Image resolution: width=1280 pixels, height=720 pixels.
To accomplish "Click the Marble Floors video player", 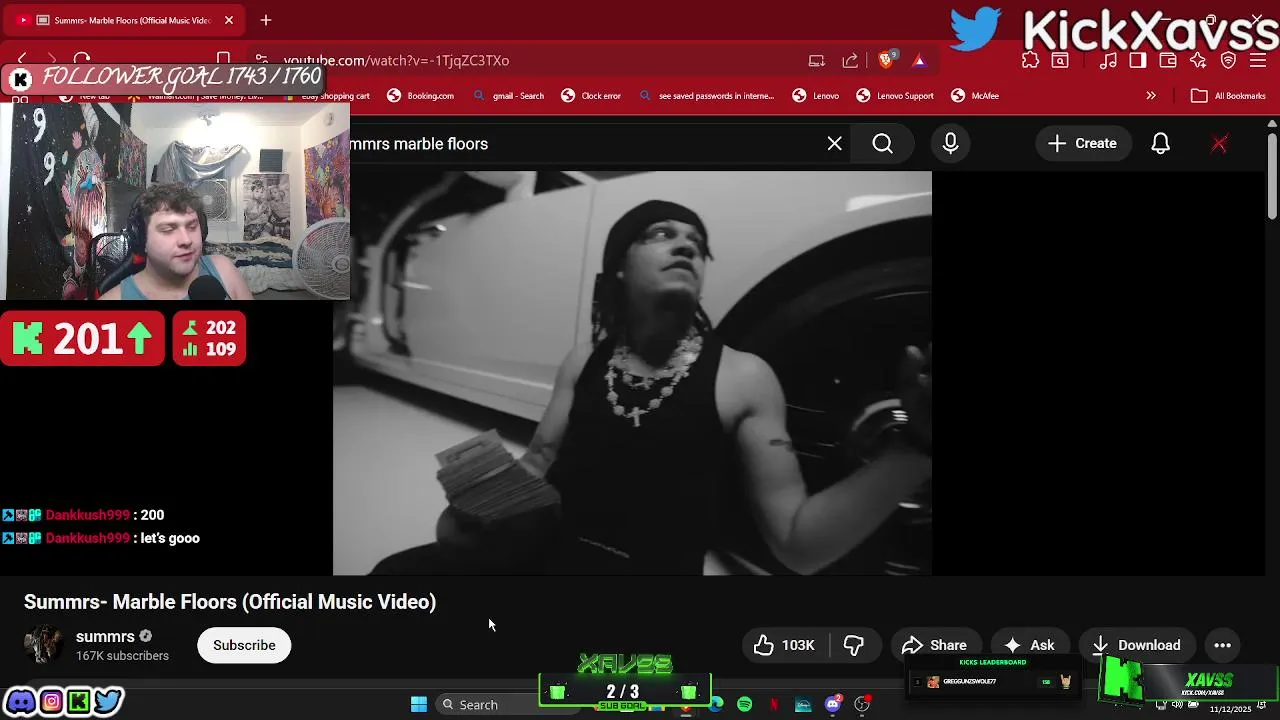I will 632,373.
